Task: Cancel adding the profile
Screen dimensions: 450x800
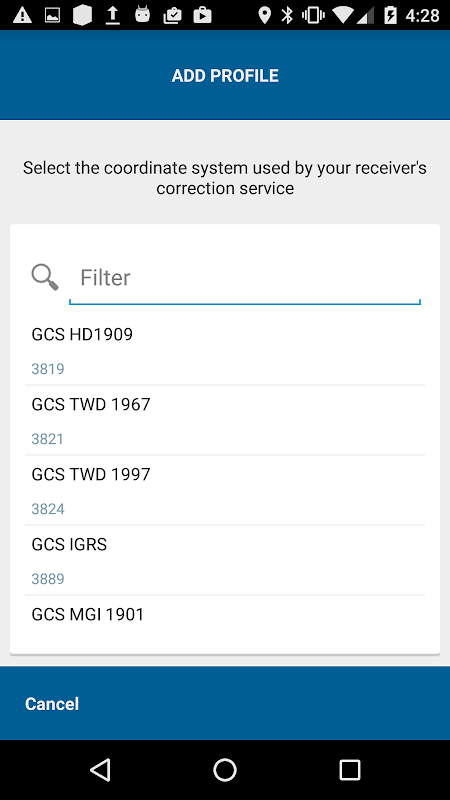Action: click(x=52, y=704)
